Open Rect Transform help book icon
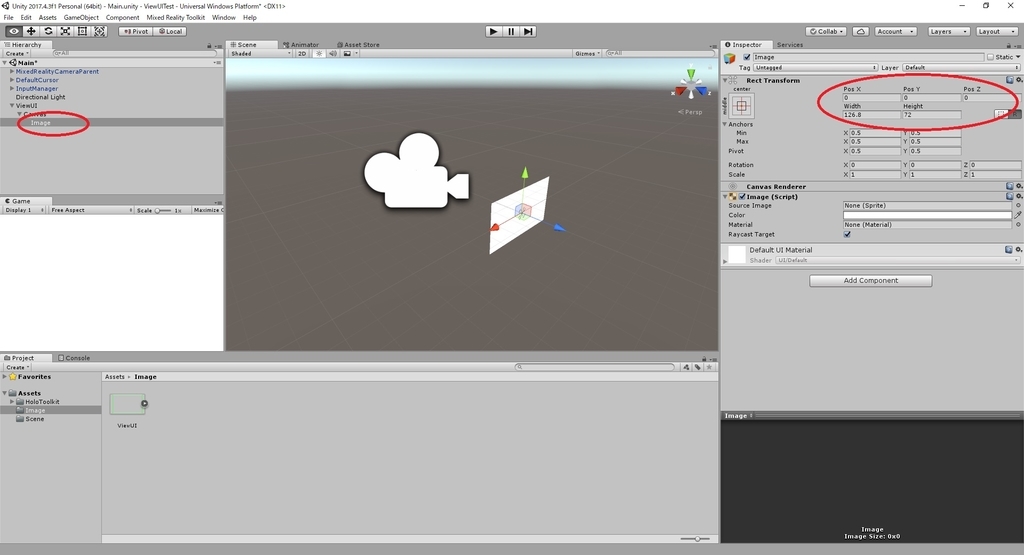Image resolution: width=1024 pixels, height=555 pixels. (x=1010, y=80)
